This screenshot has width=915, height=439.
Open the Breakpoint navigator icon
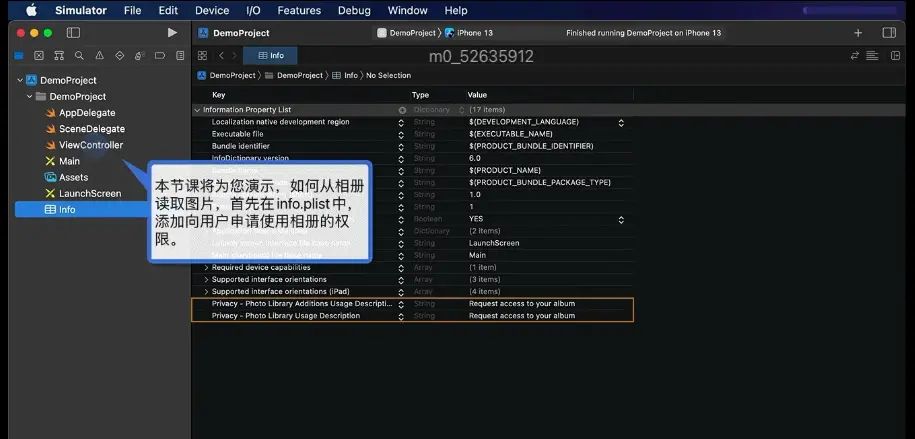pyautogui.click(x=160, y=56)
